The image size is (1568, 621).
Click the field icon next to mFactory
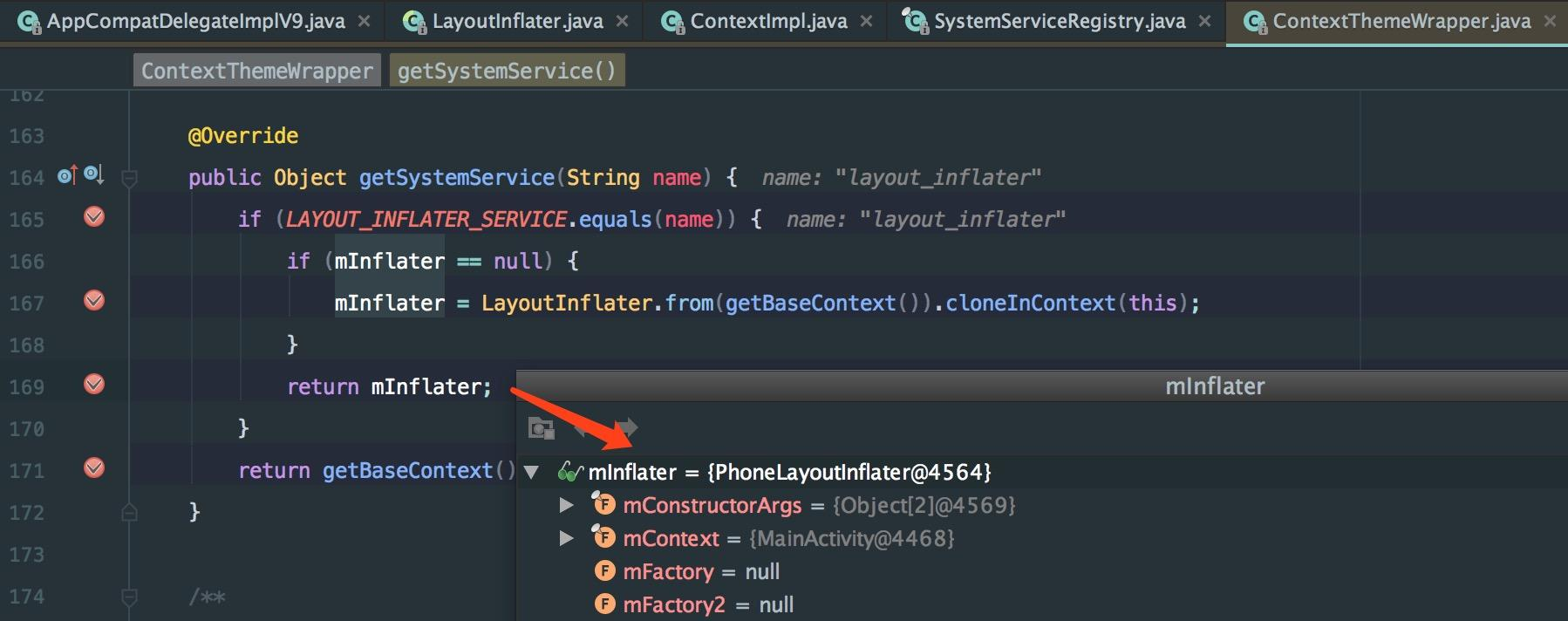pyautogui.click(x=605, y=571)
